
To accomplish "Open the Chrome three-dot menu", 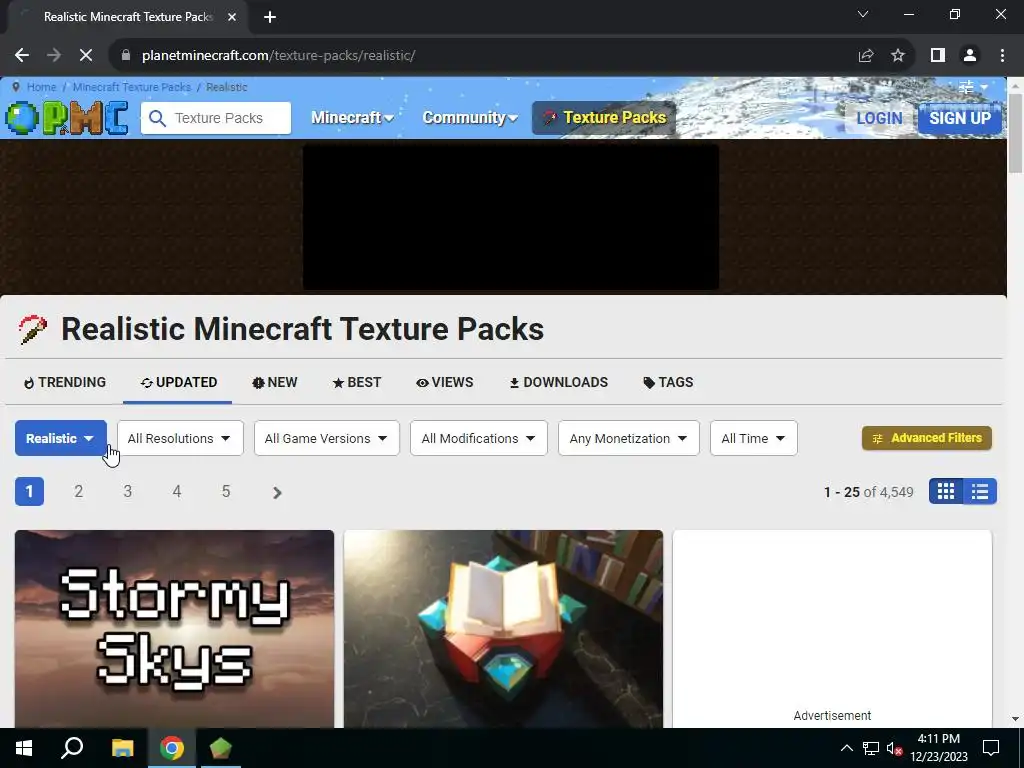I will (1002, 56).
